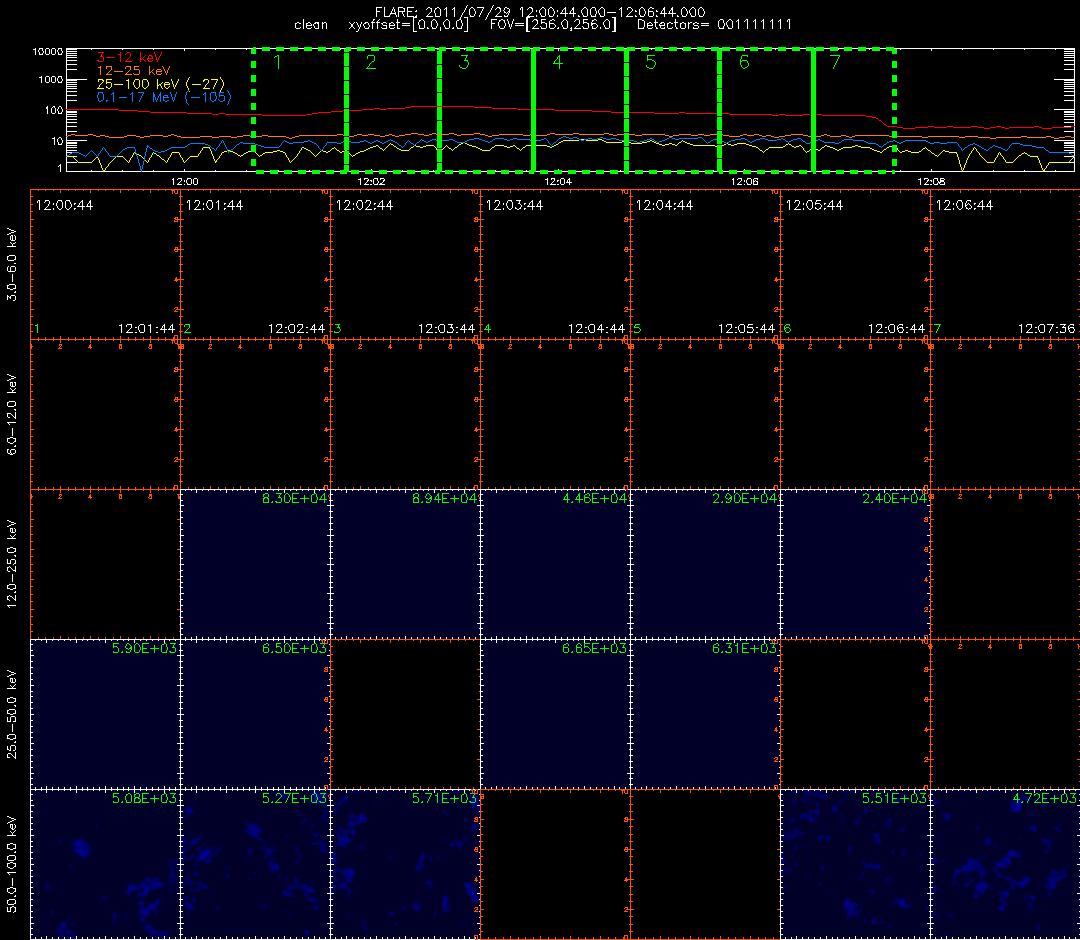Open the image panel labeled 5.08E+03
The width and height of the screenshot is (1080, 940).
click(x=105, y=864)
